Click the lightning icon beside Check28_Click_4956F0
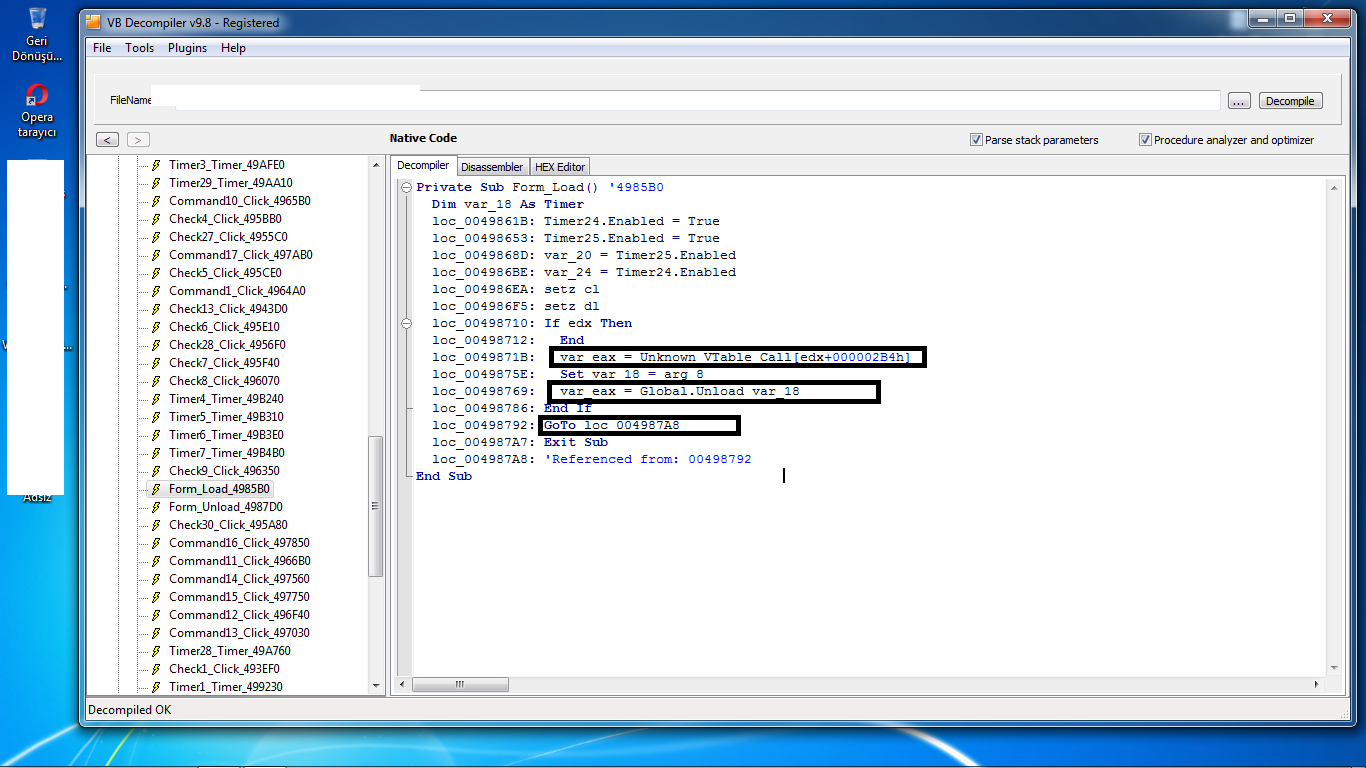The width and height of the screenshot is (1366, 768). coord(156,345)
